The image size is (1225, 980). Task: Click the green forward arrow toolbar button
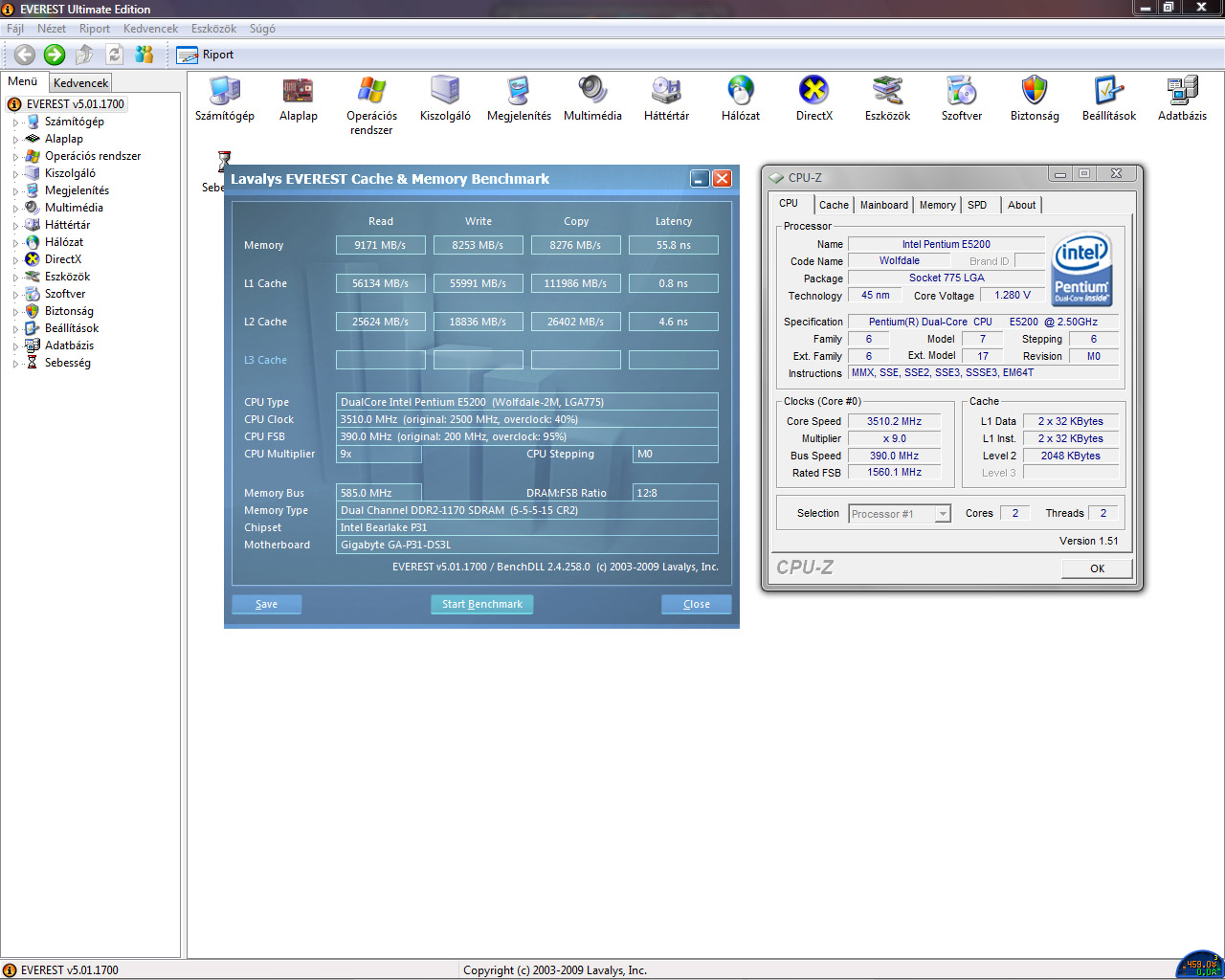coord(55,55)
